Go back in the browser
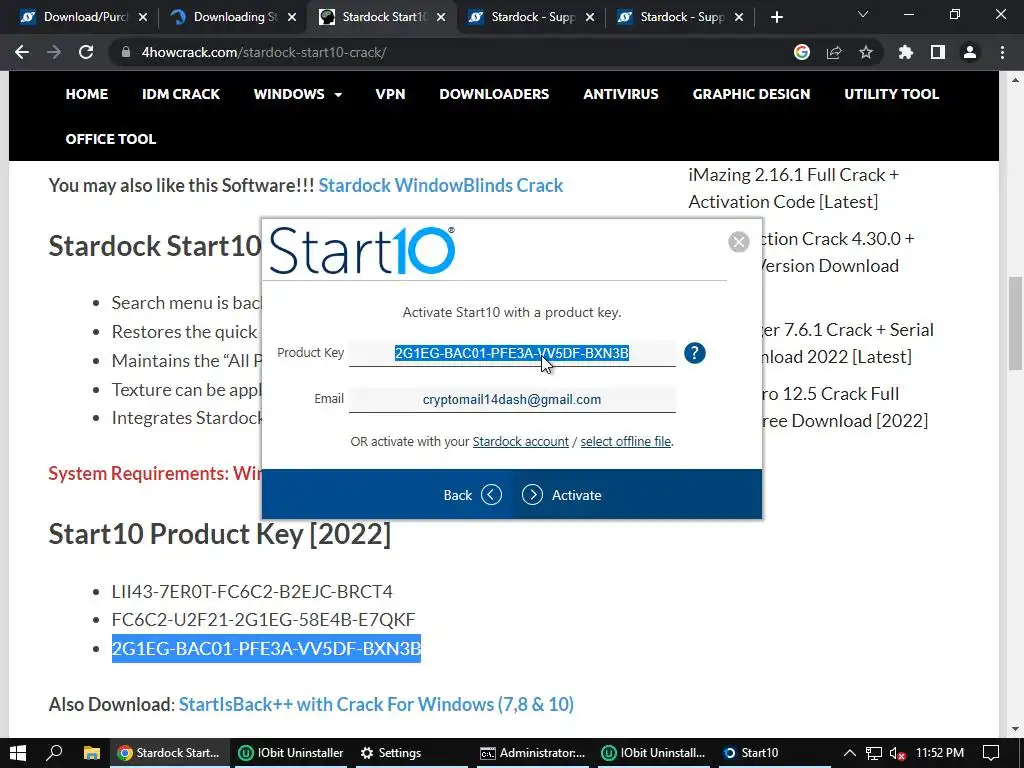The height and width of the screenshot is (768, 1024). [x=22, y=52]
